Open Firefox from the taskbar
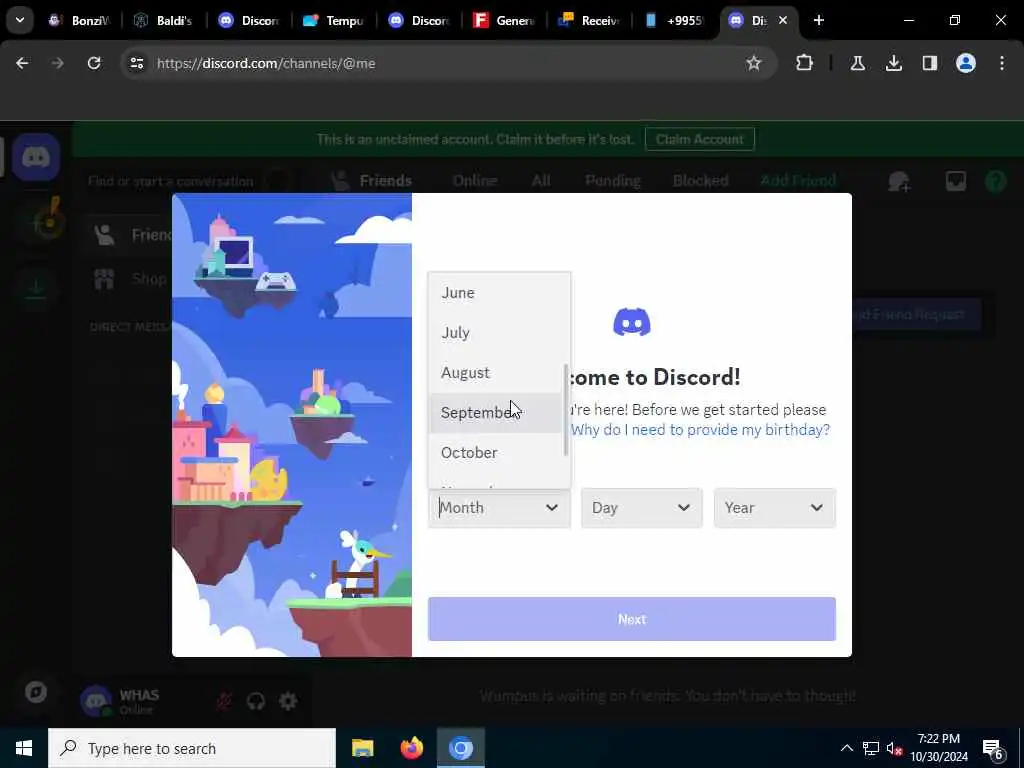Image resolution: width=1024 pixels, height=768 pixels. point(411,748)
